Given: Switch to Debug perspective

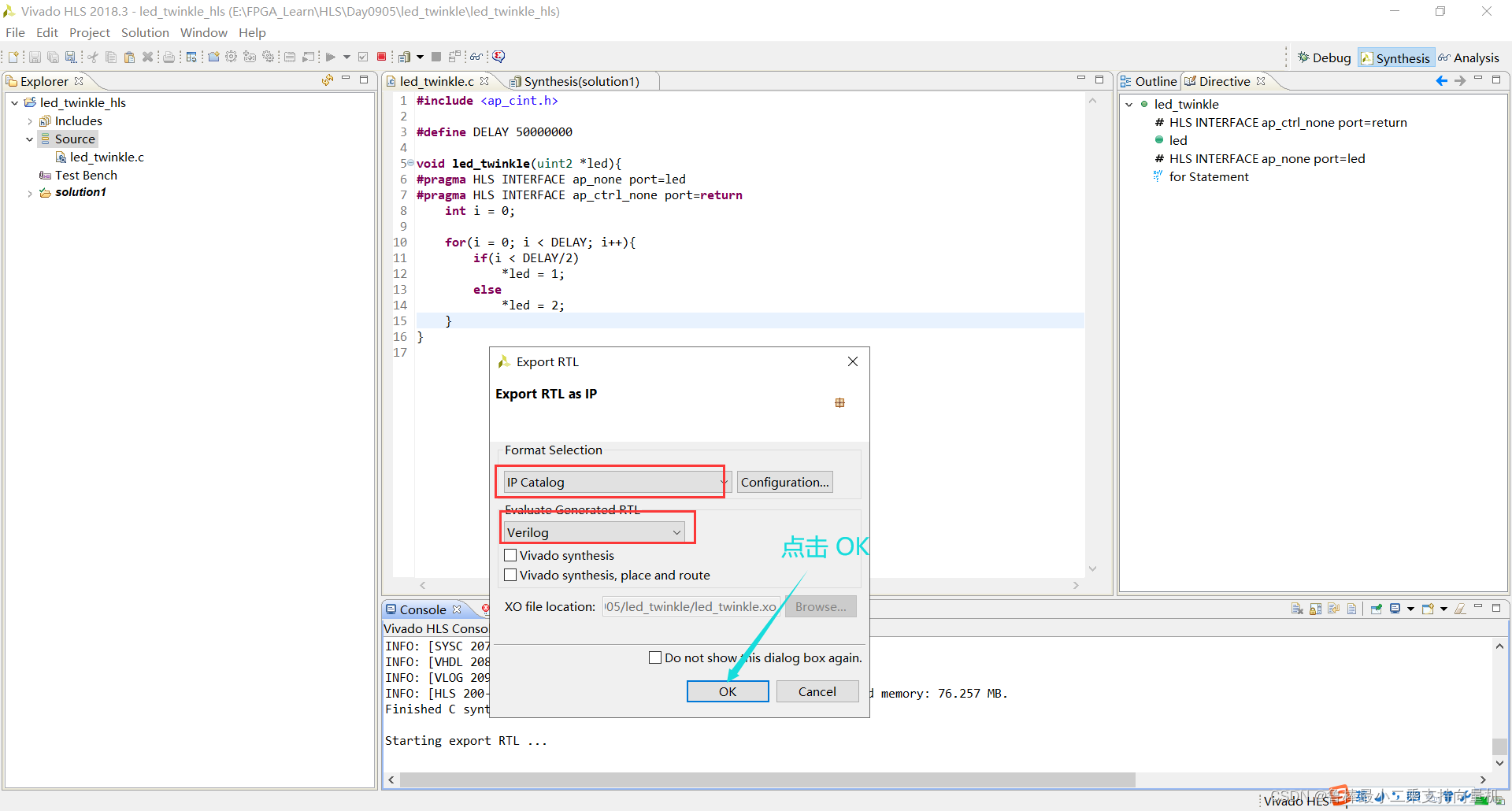Looking at the screenshot, I should click(1324, 57).
